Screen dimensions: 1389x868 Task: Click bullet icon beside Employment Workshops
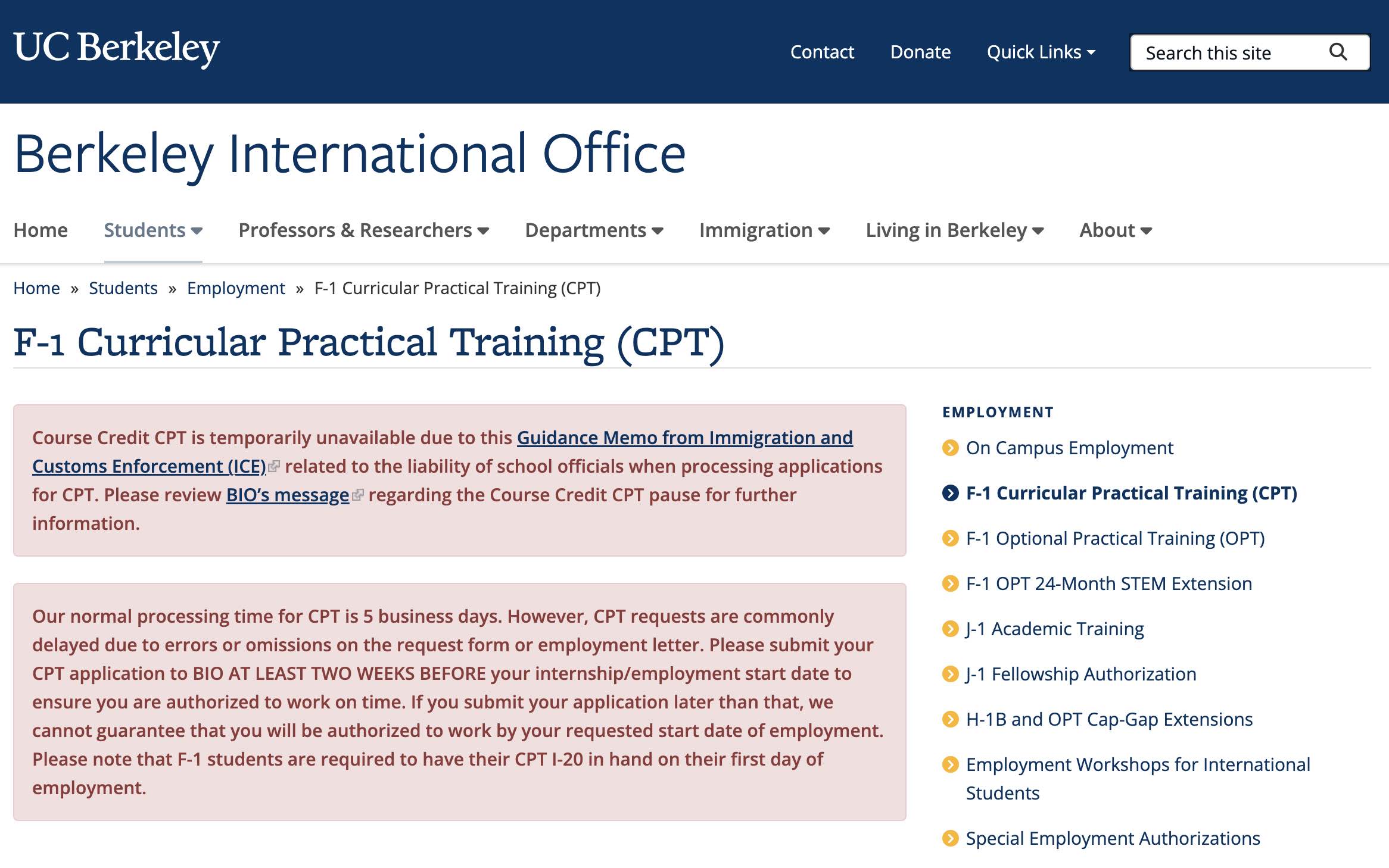(951, 764)
